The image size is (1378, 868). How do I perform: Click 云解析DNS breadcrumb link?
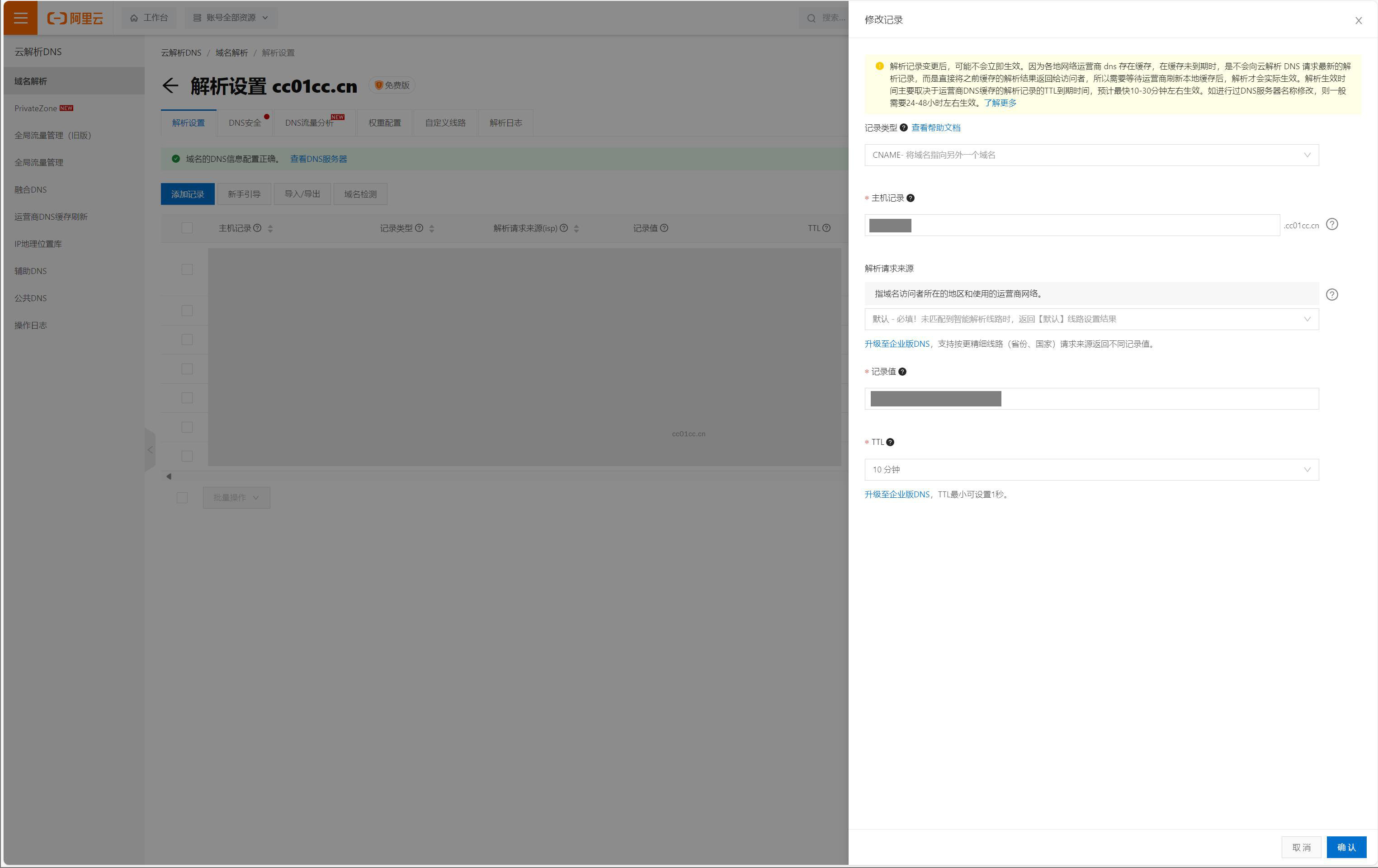coord(181,52)
